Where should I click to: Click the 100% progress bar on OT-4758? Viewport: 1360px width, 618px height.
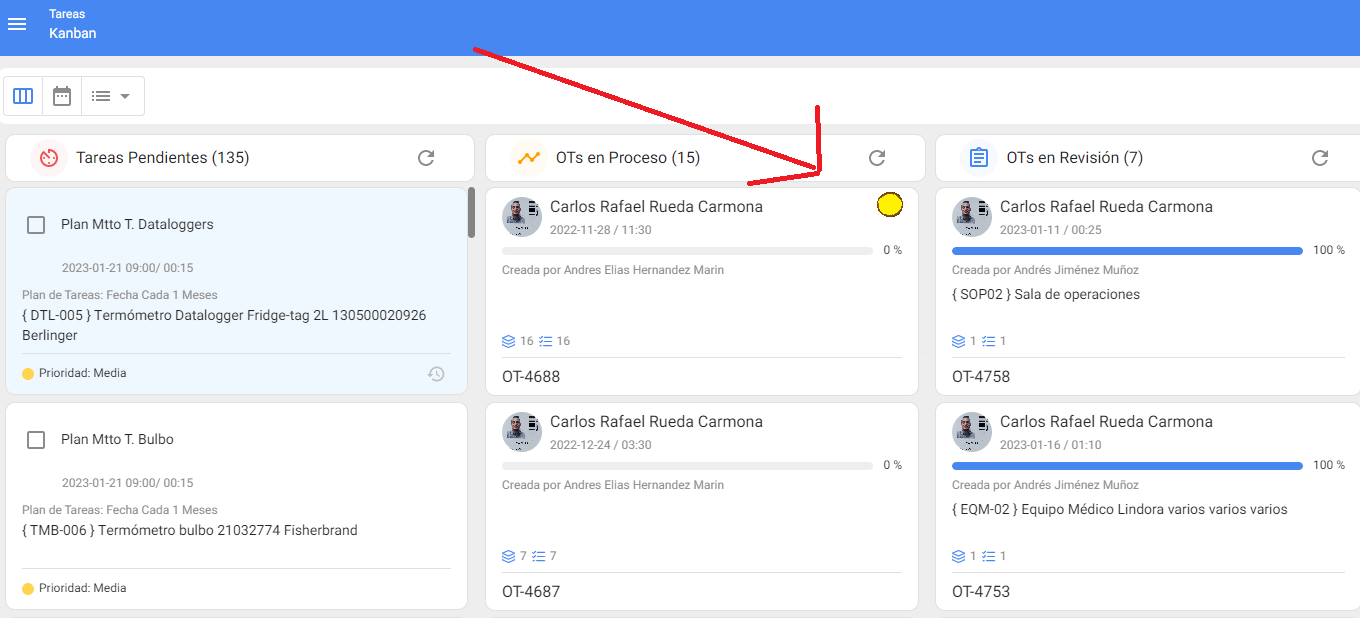(1127, 251)
